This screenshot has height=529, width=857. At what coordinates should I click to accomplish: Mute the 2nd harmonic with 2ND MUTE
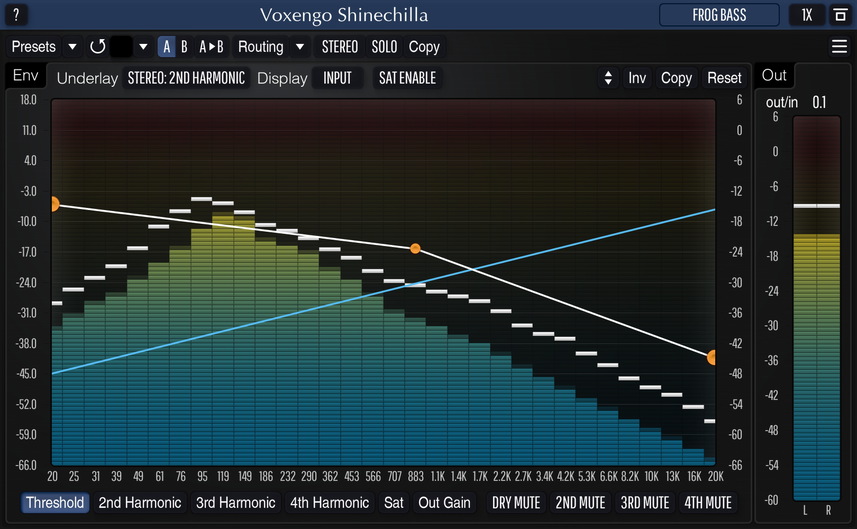coord(580,503)
